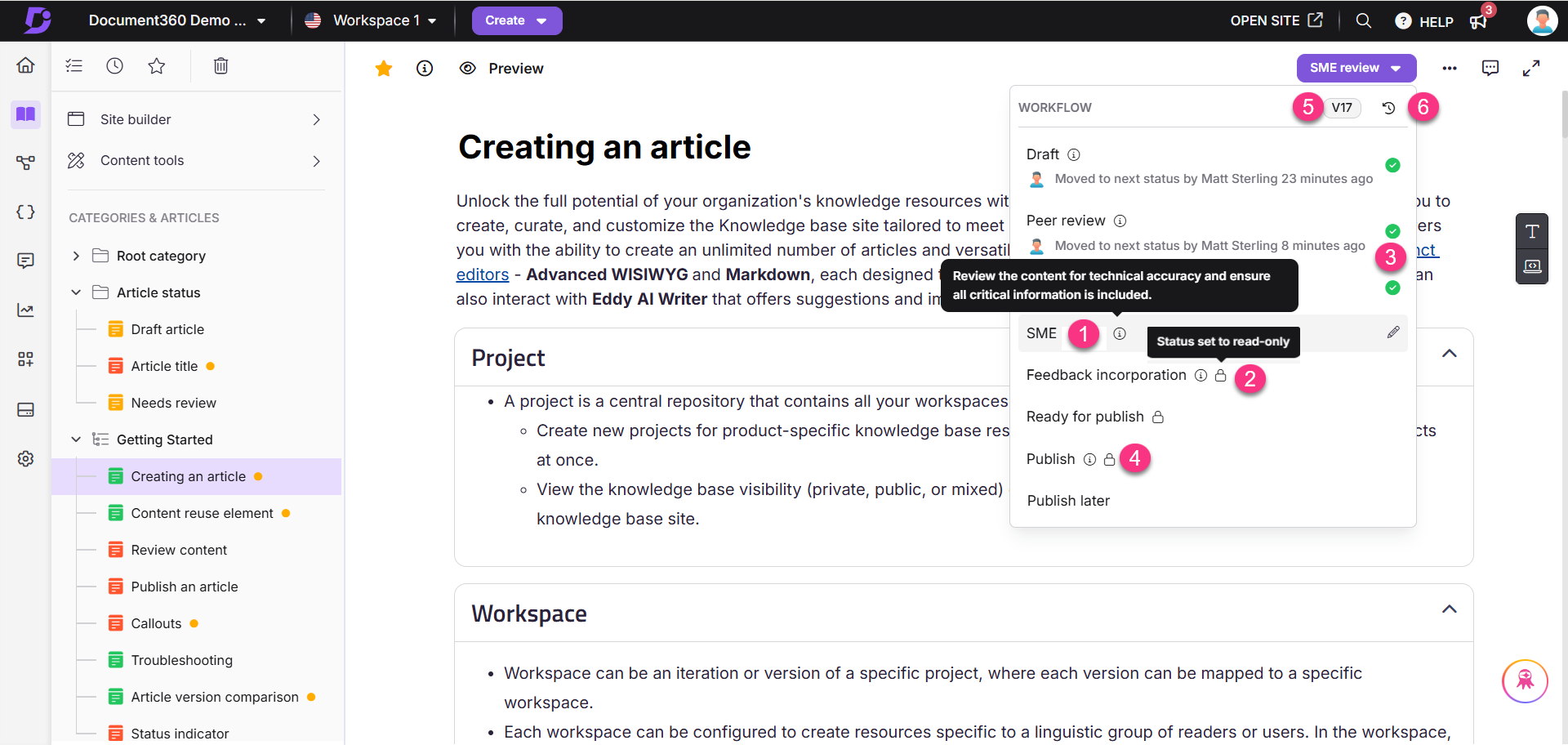Click the search magnifier in top bar
Screen dimensions: 1568x745
click(1363, 20)
